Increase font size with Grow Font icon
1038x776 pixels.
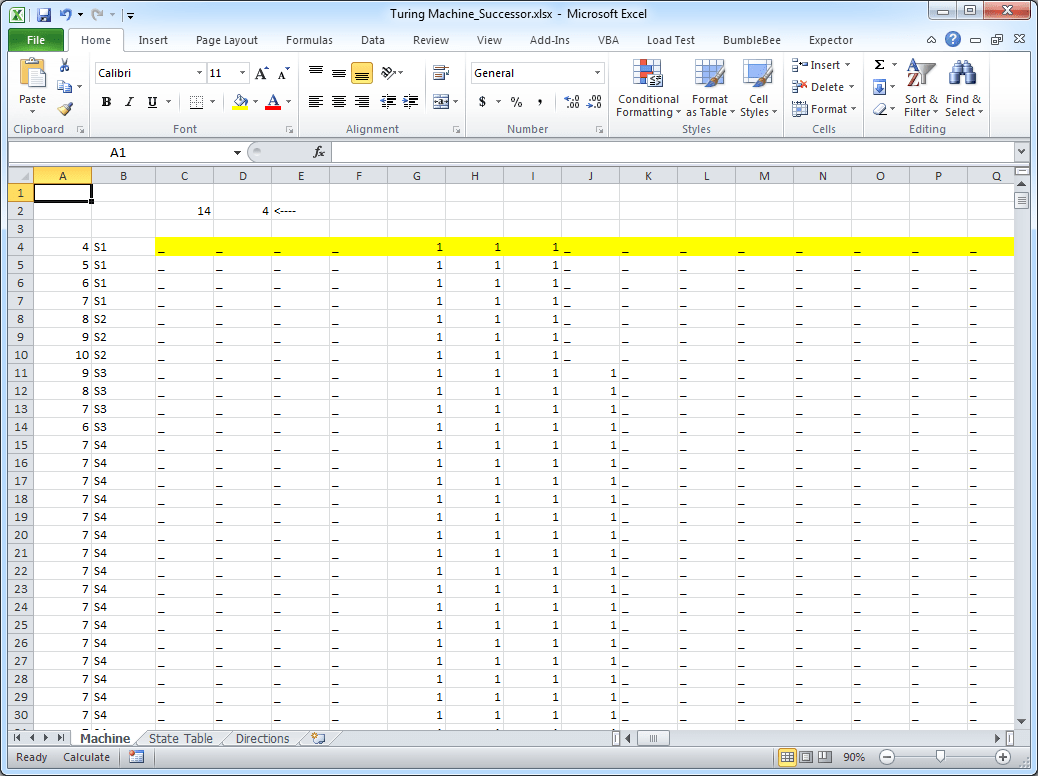pyautogui.click(x=261, y=73)
